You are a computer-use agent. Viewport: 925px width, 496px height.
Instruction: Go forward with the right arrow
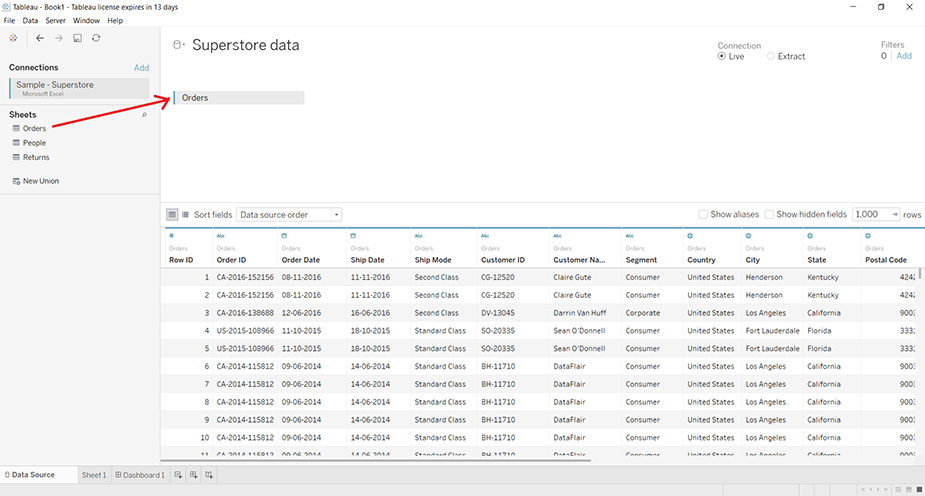pyautogui.click(x=58, y=38)
